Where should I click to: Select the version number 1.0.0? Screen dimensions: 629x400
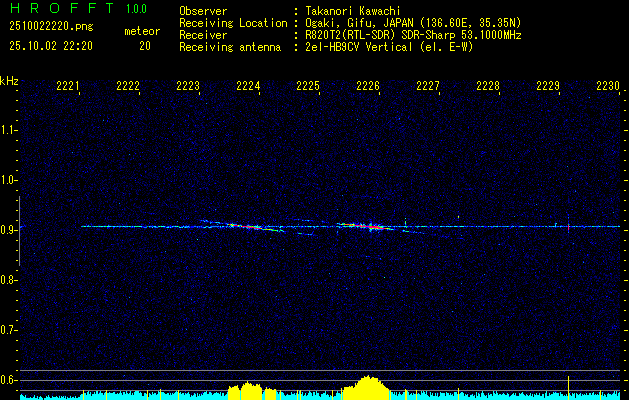click(x=136, y=9)
